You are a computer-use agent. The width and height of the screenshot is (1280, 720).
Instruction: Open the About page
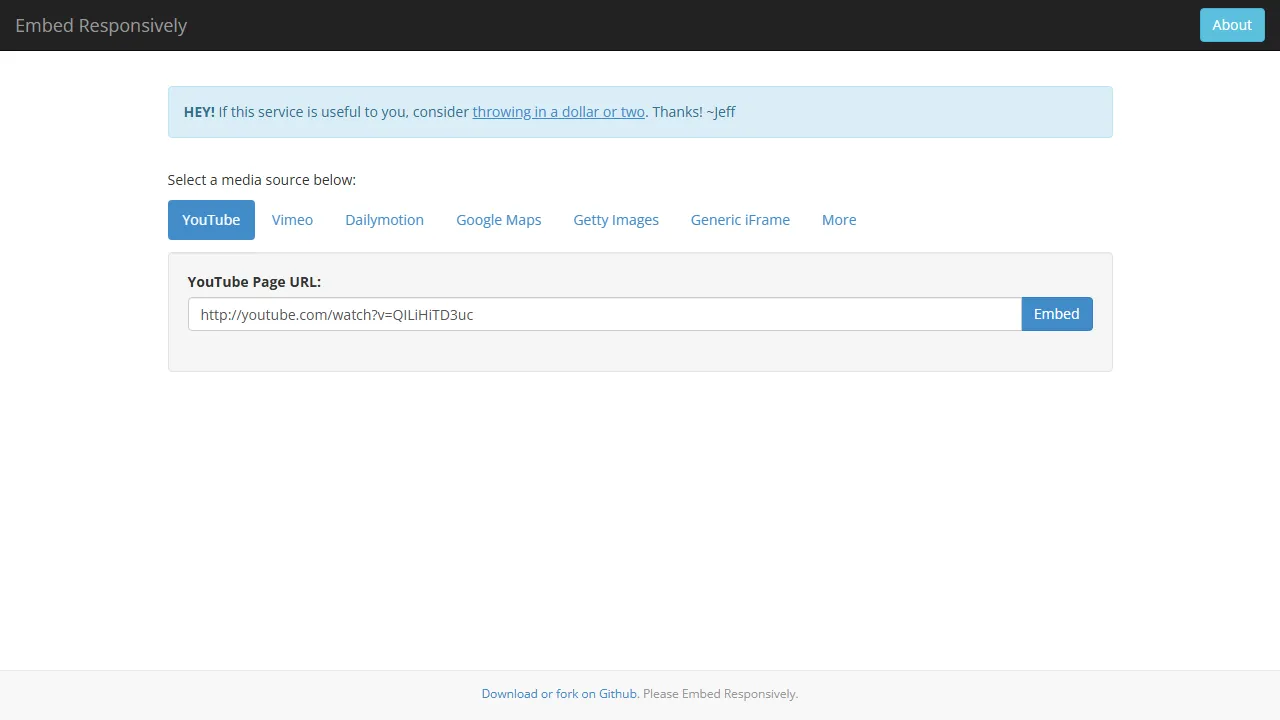coord(1231,24)
